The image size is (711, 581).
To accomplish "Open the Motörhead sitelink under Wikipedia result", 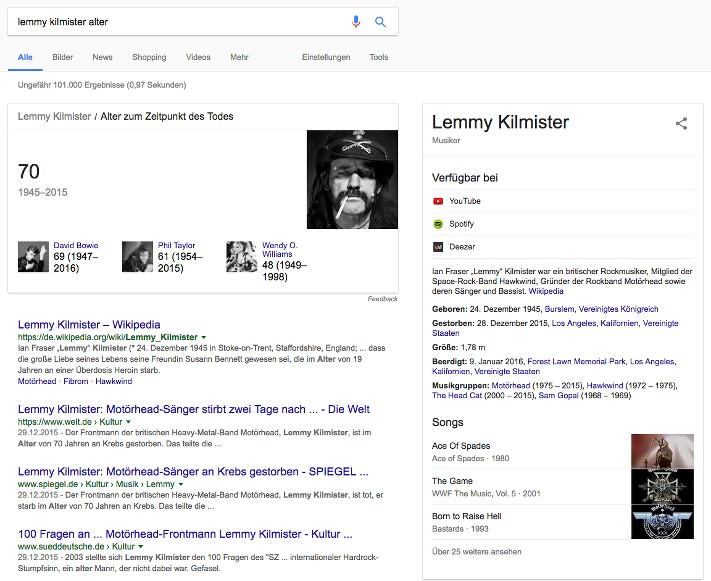I will click(37, 381).
